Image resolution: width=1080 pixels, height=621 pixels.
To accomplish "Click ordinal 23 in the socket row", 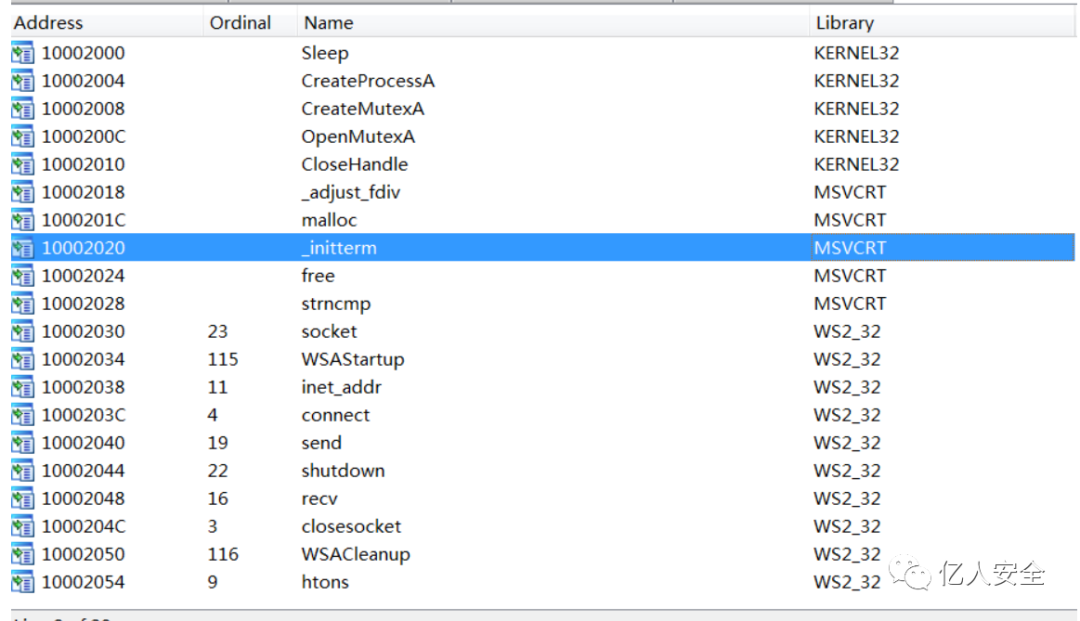I will [218, 331].
